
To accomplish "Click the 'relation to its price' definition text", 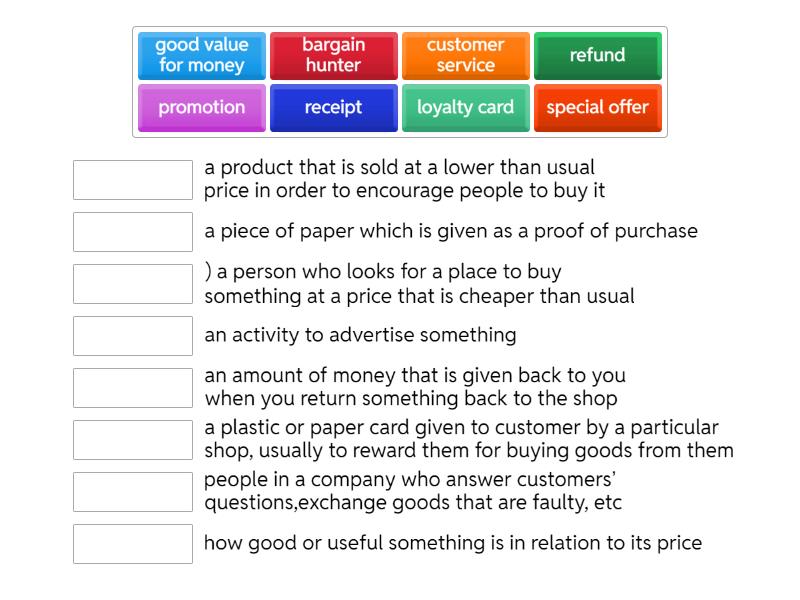I will (452, 544).
